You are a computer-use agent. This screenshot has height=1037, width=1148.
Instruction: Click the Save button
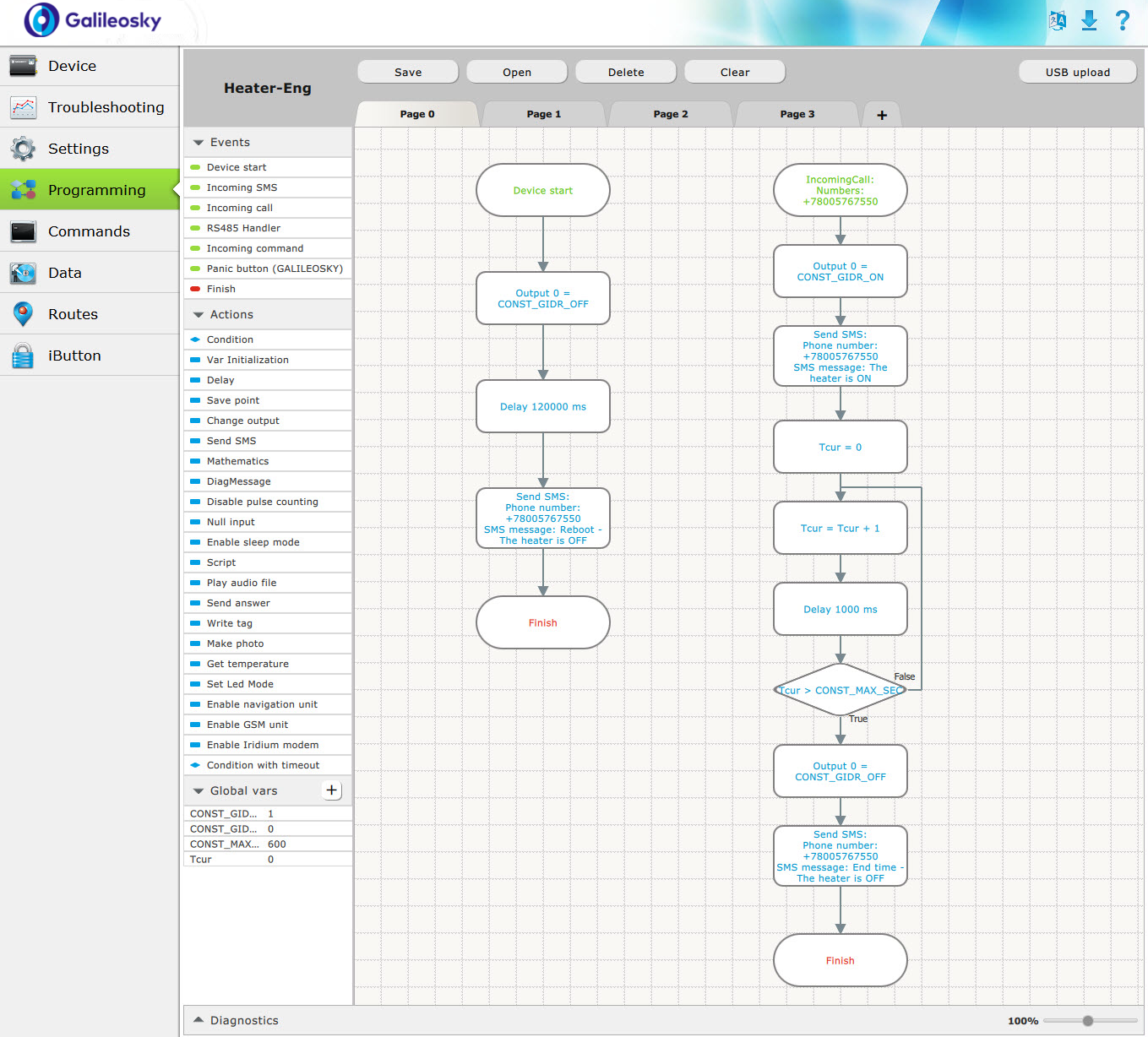(x=408, y=72)
